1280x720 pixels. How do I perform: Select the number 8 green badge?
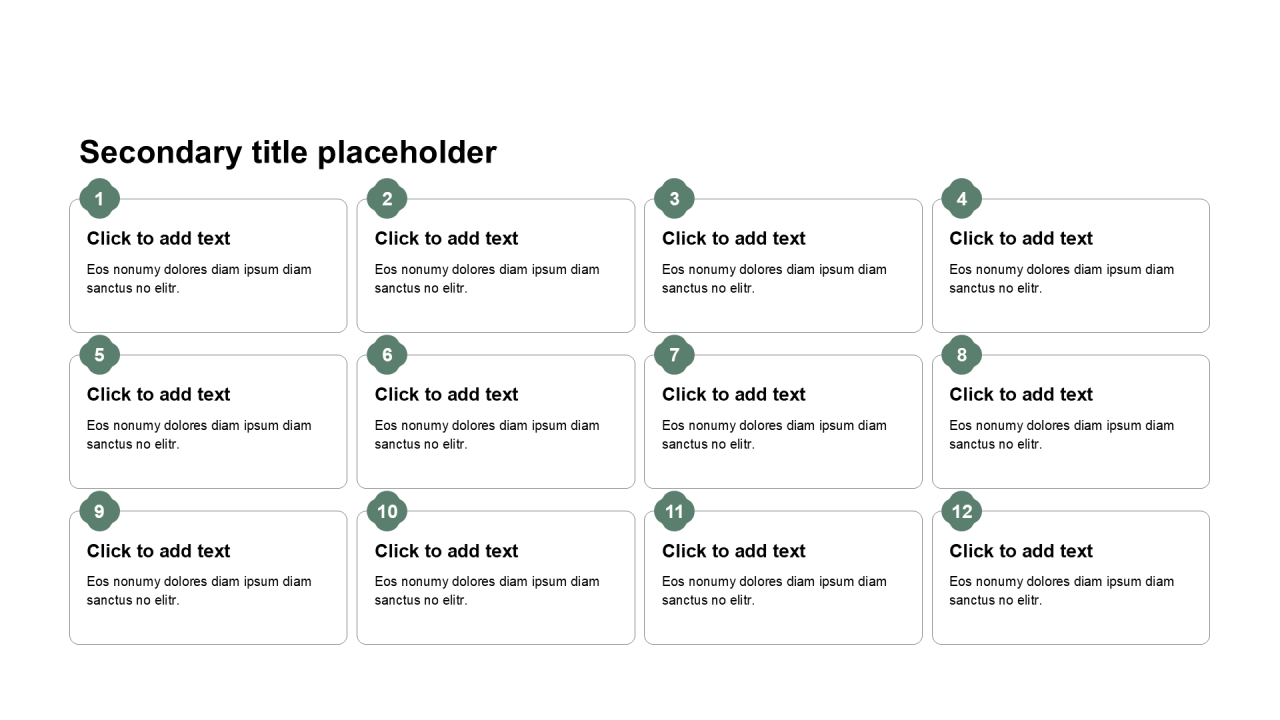coord(962,355)
